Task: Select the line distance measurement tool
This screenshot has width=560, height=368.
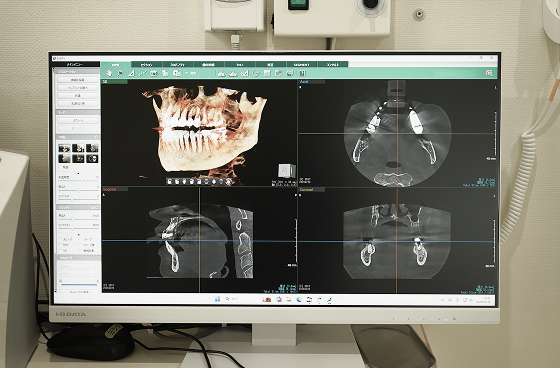Action: pos(142,73)
